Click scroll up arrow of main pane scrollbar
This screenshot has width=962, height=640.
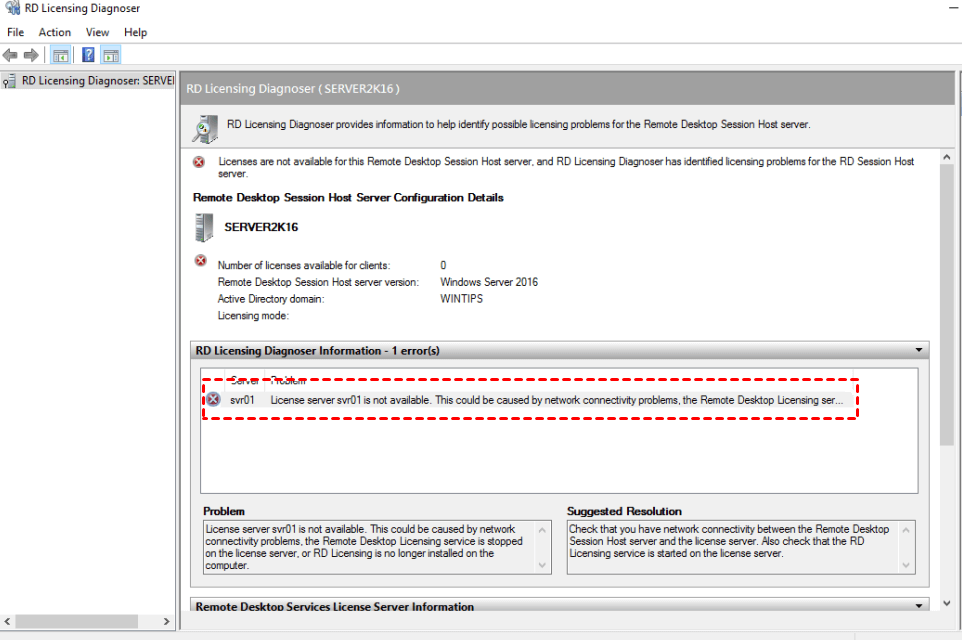point(947,158)
